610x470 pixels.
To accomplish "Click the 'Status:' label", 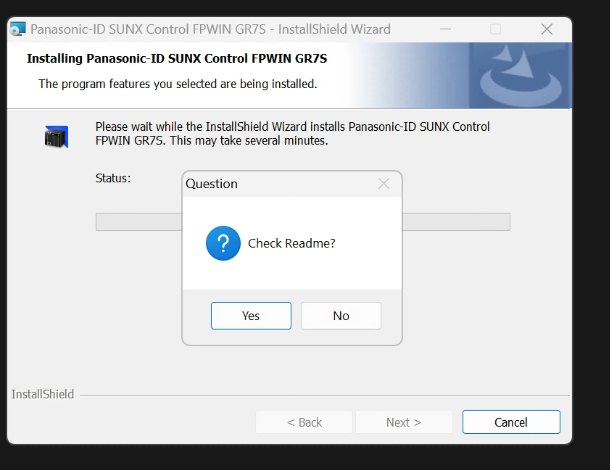I will point(113,178).
